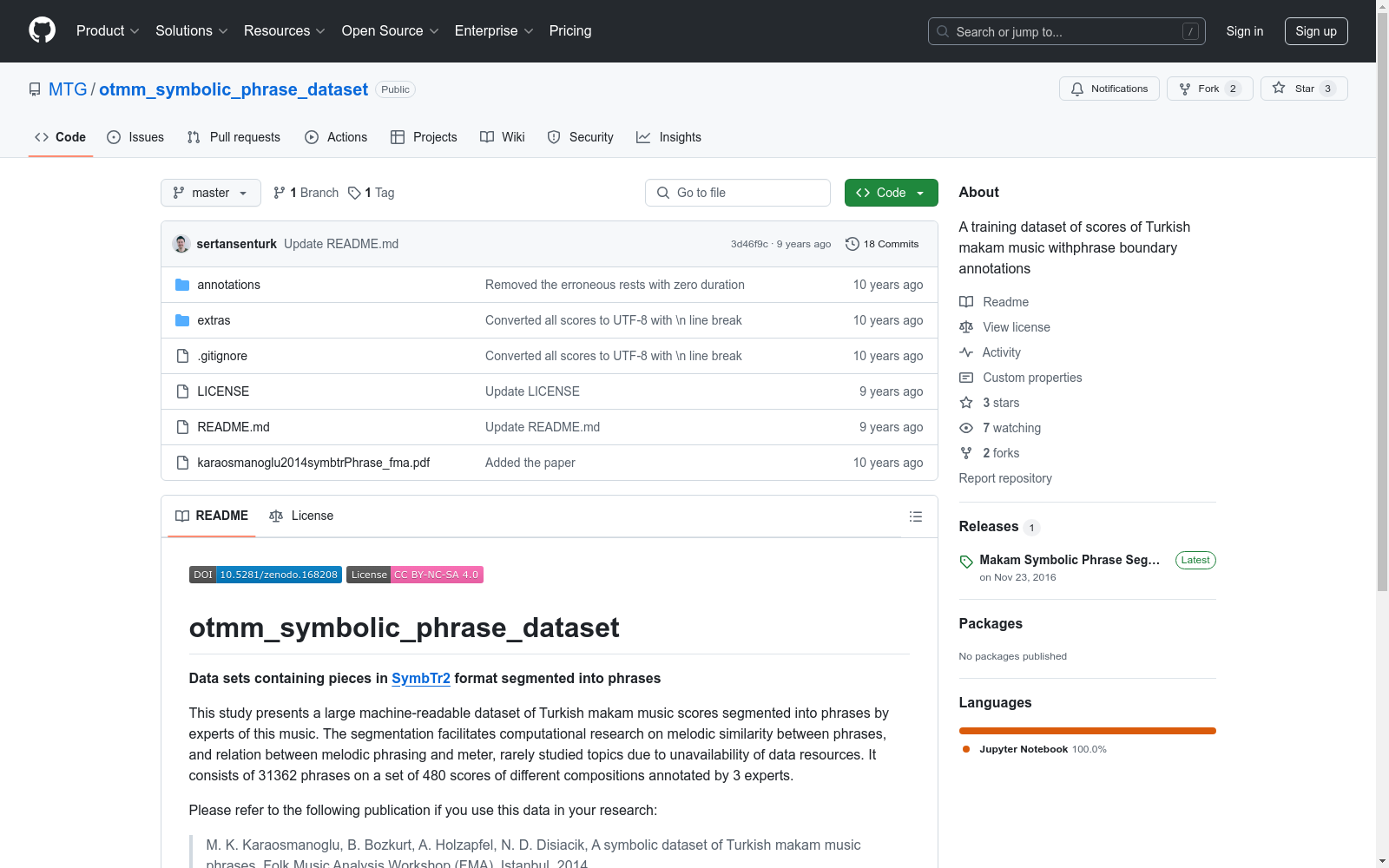Open the extras folder
The image size is (1389, 868).
pyautogui.click(x=214, y=320)
